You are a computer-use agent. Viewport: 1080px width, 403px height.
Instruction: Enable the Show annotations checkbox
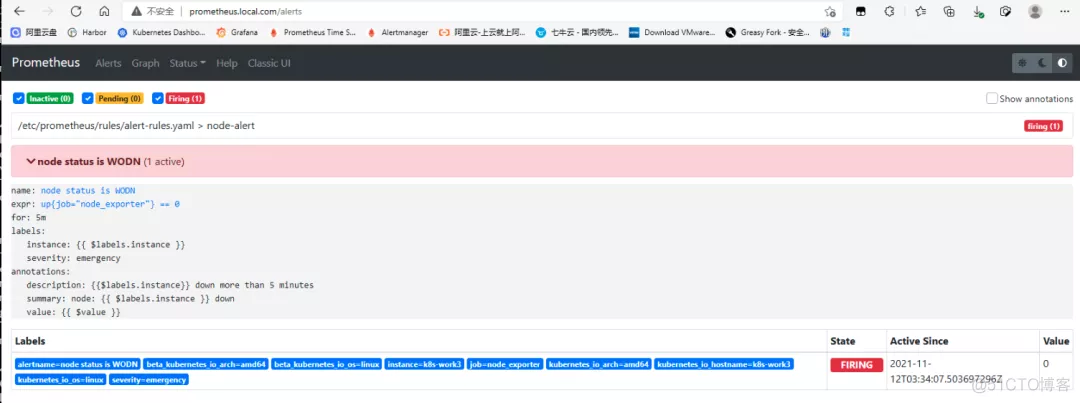[x=992, y=99]
